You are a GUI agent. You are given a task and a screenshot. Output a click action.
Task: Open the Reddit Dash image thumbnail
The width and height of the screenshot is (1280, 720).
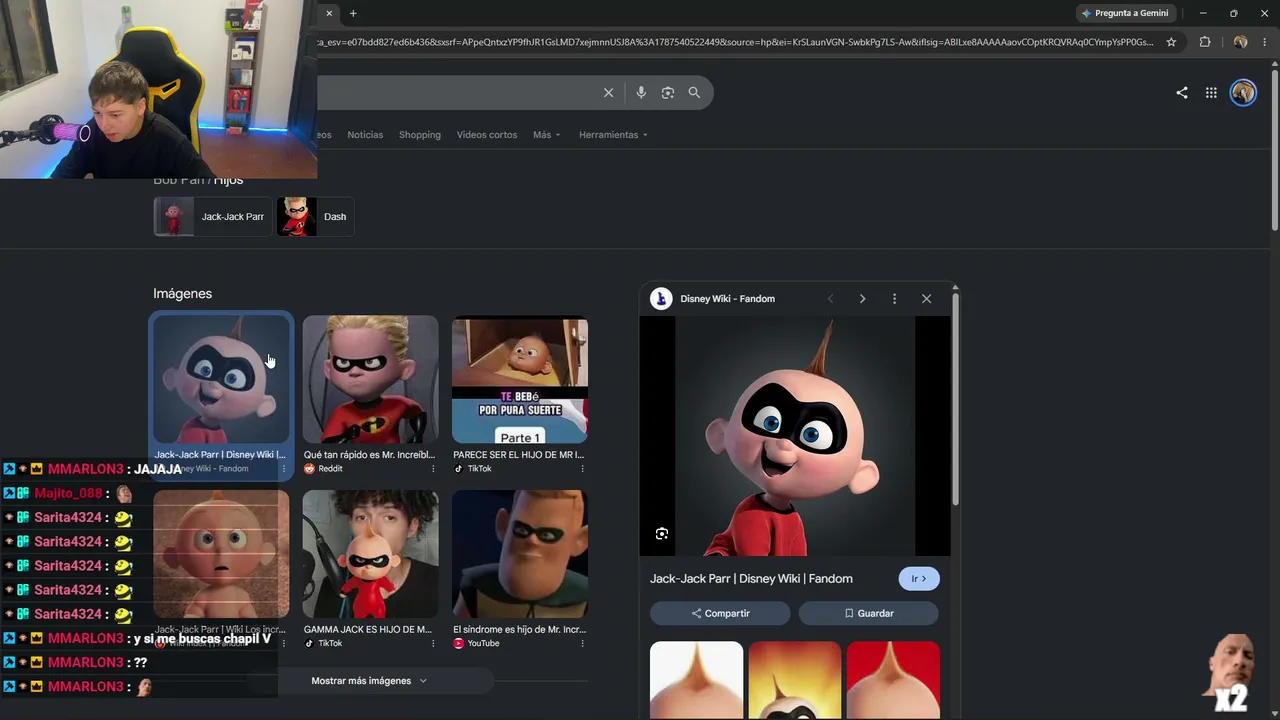tap(370, 380)
